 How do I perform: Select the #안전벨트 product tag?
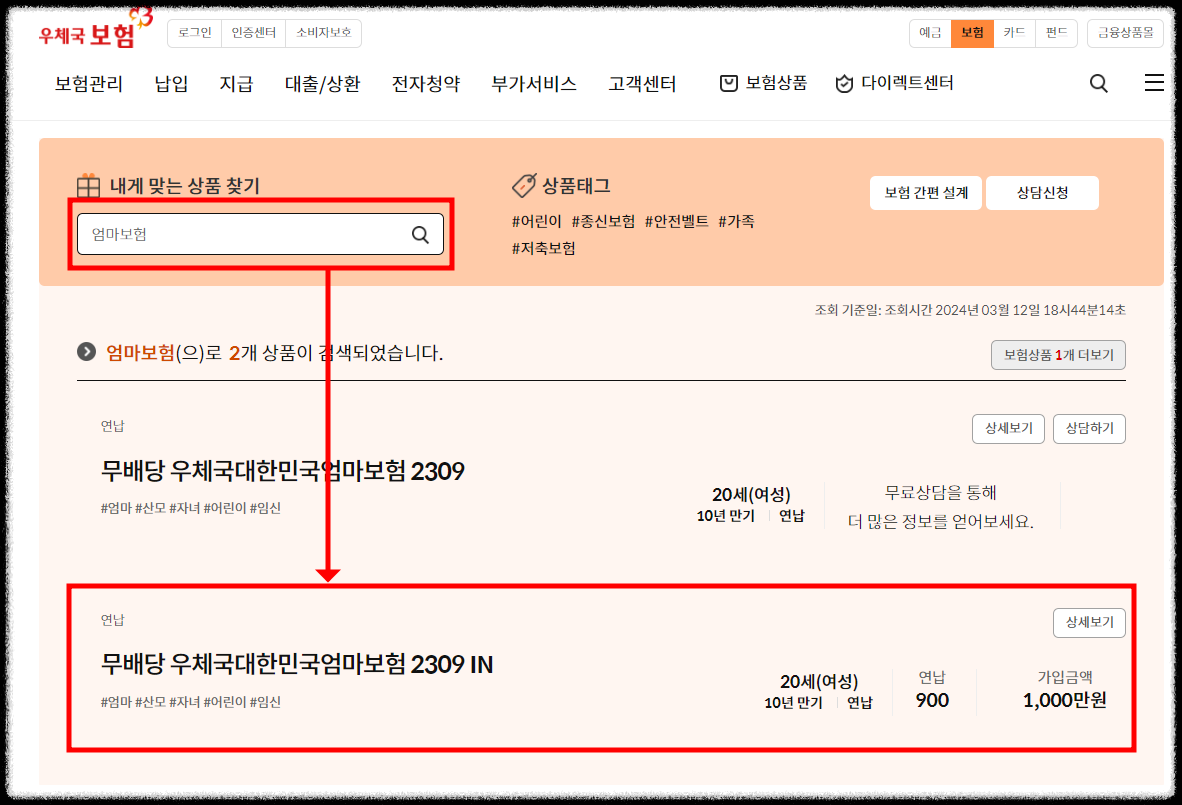[676, 221]
